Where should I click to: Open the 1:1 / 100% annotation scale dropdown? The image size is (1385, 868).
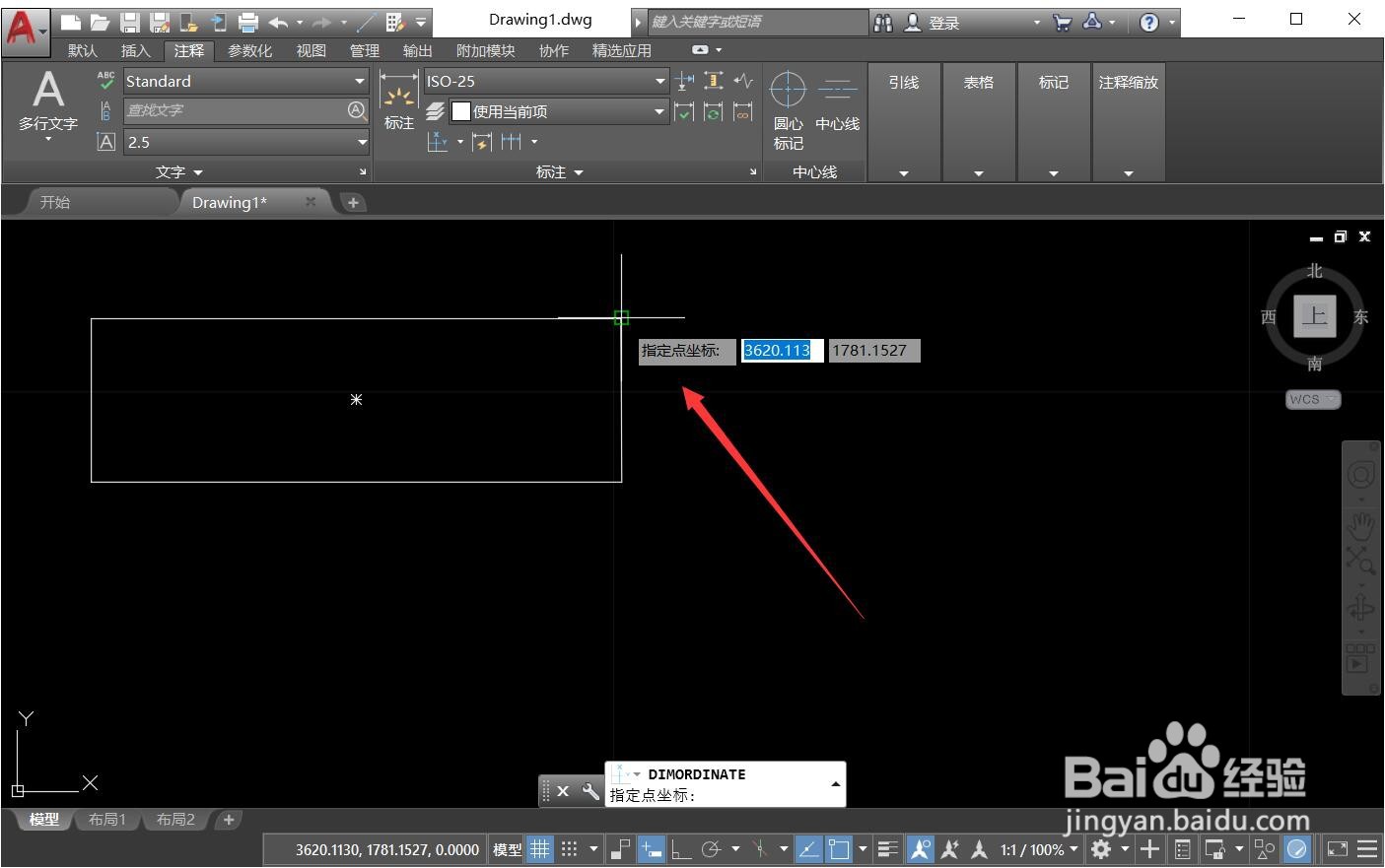[x=1039, y=848]
